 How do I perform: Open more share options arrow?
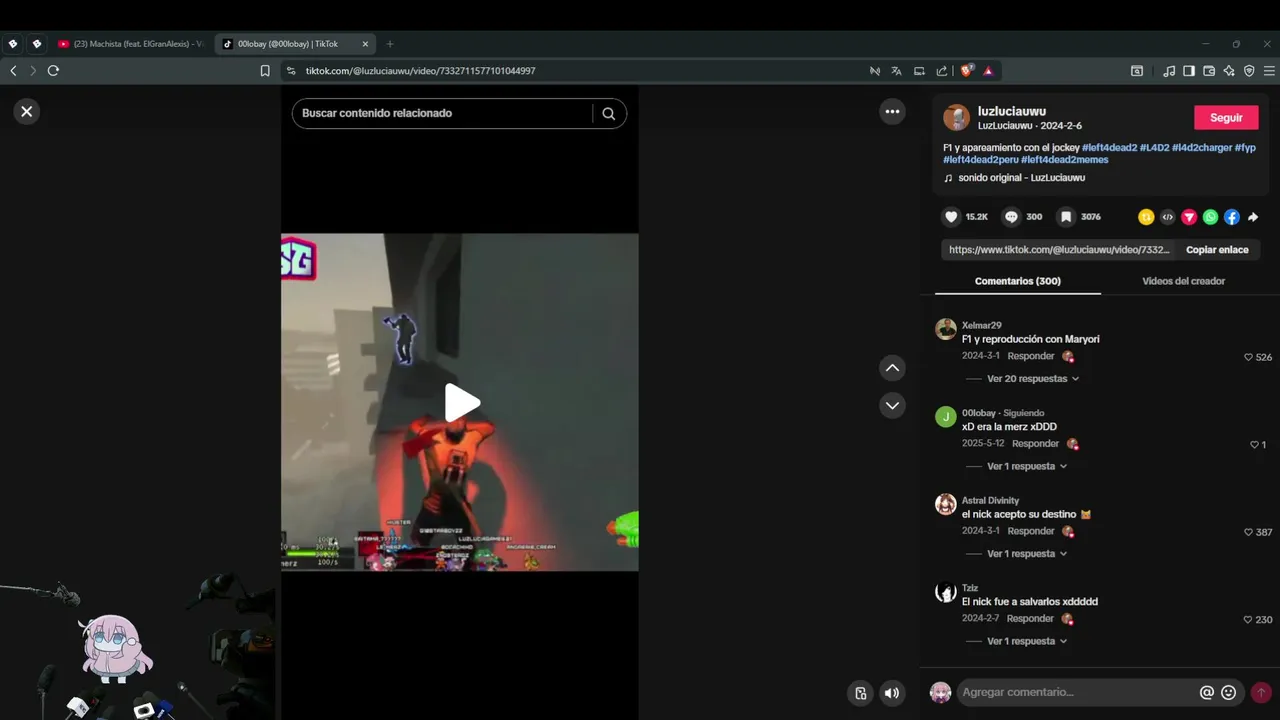tap(1253, 217)
